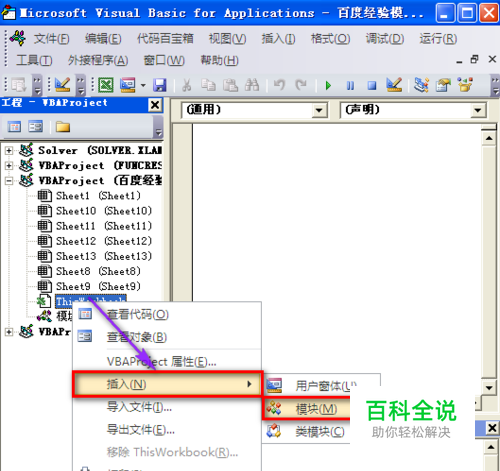
Task: Select 用户窗体 in the insert submenu
Action: (x=322, y=386)
